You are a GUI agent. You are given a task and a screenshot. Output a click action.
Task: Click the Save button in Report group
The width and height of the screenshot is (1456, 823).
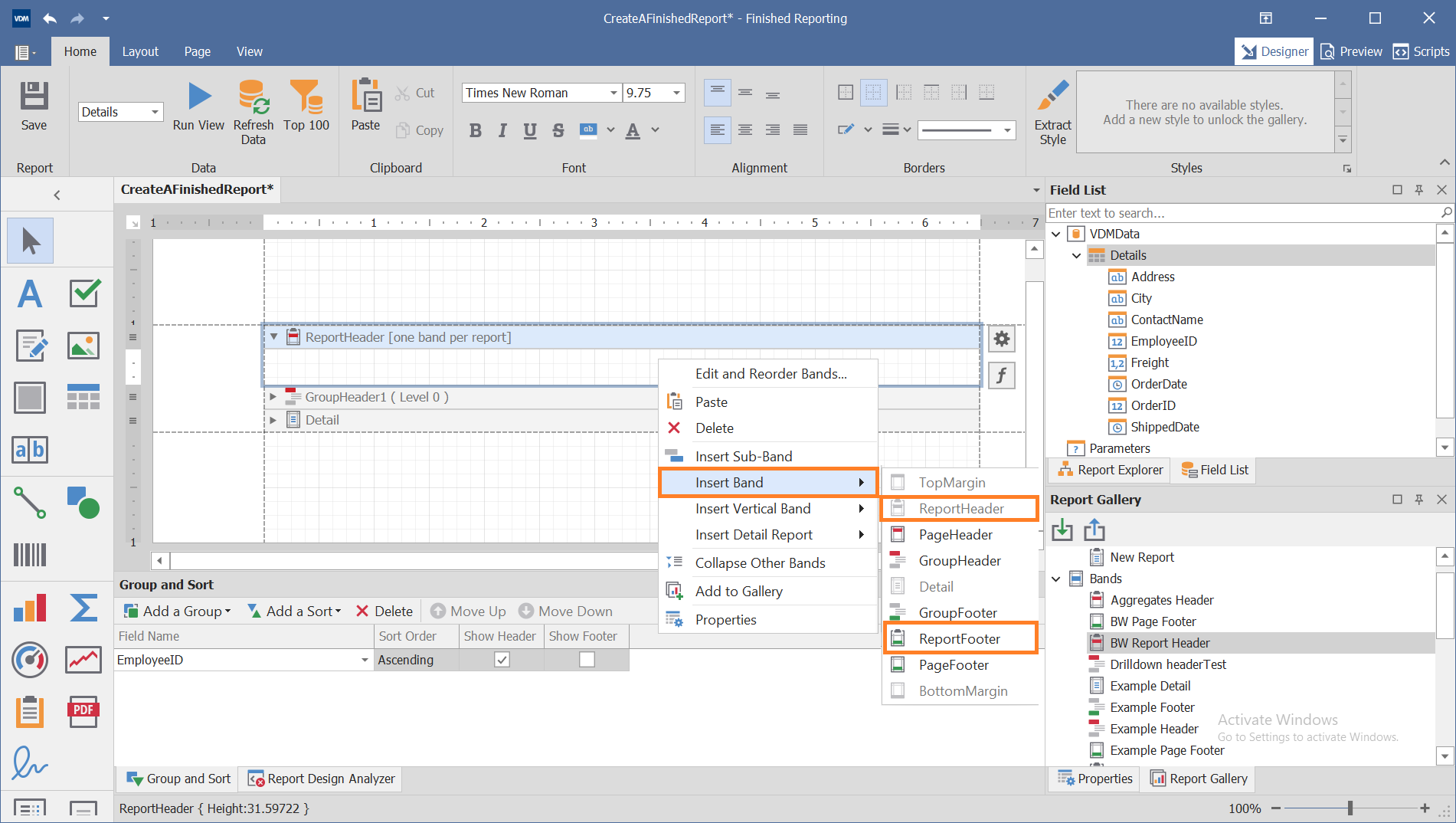pos(34,104)
